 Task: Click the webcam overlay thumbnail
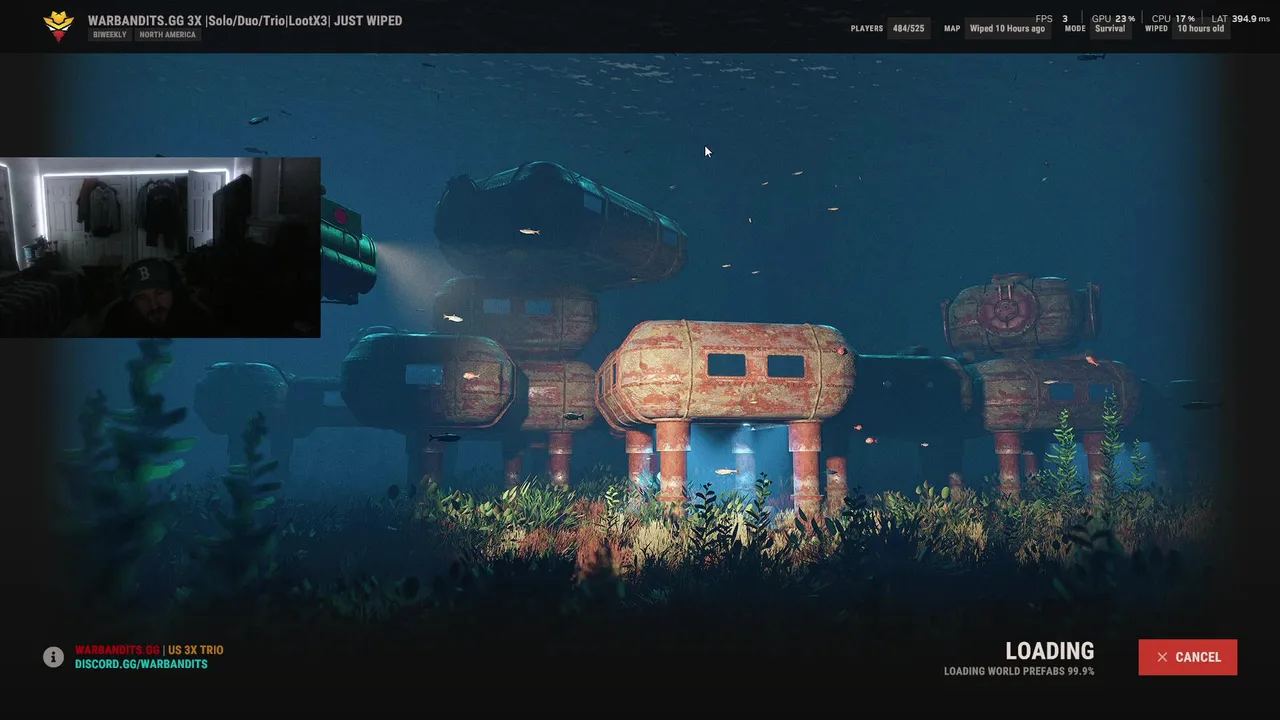tap(160, 247)
